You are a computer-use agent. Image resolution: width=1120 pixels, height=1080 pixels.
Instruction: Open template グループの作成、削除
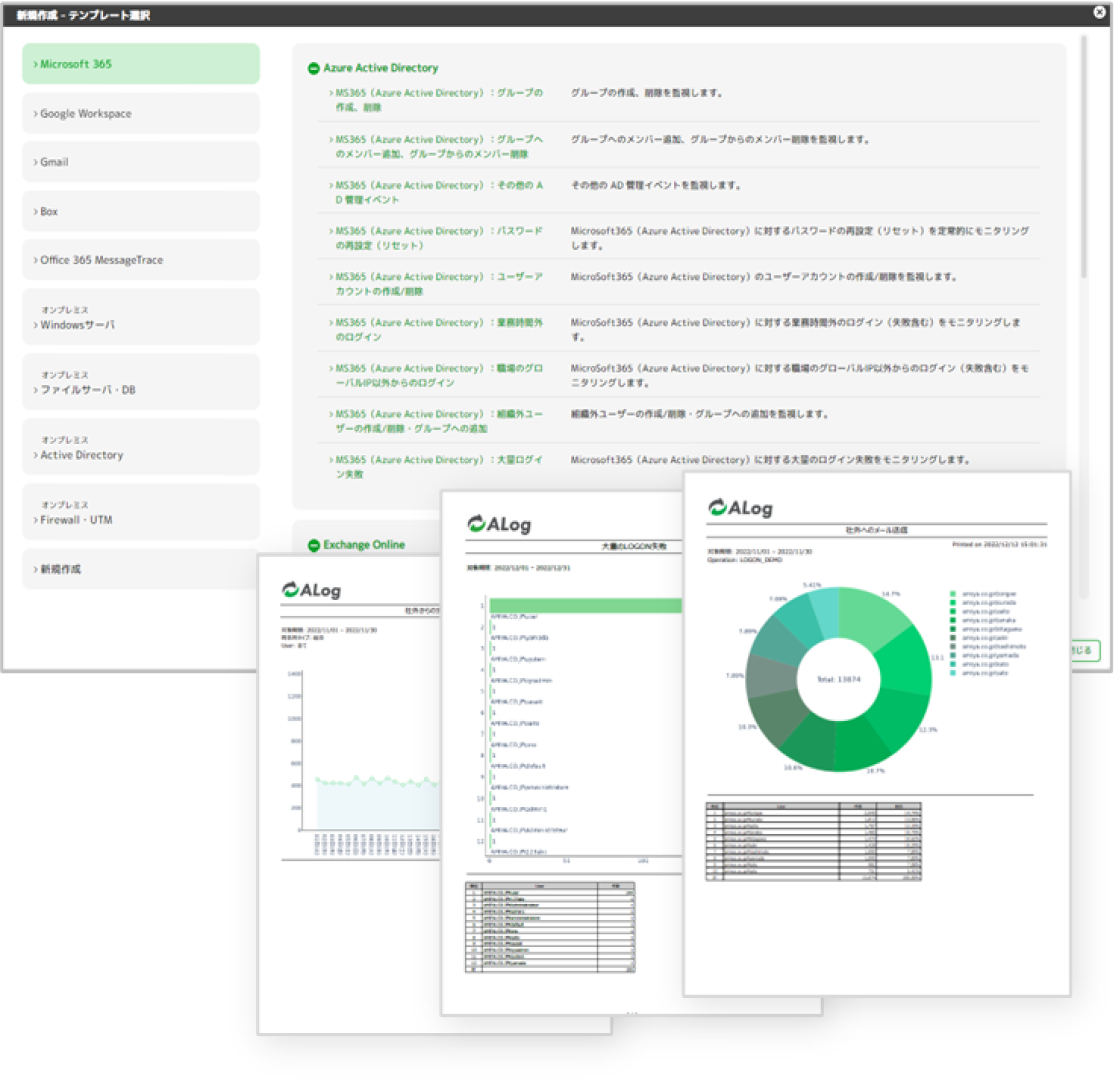pyautogui.click(x=437, y=100)
